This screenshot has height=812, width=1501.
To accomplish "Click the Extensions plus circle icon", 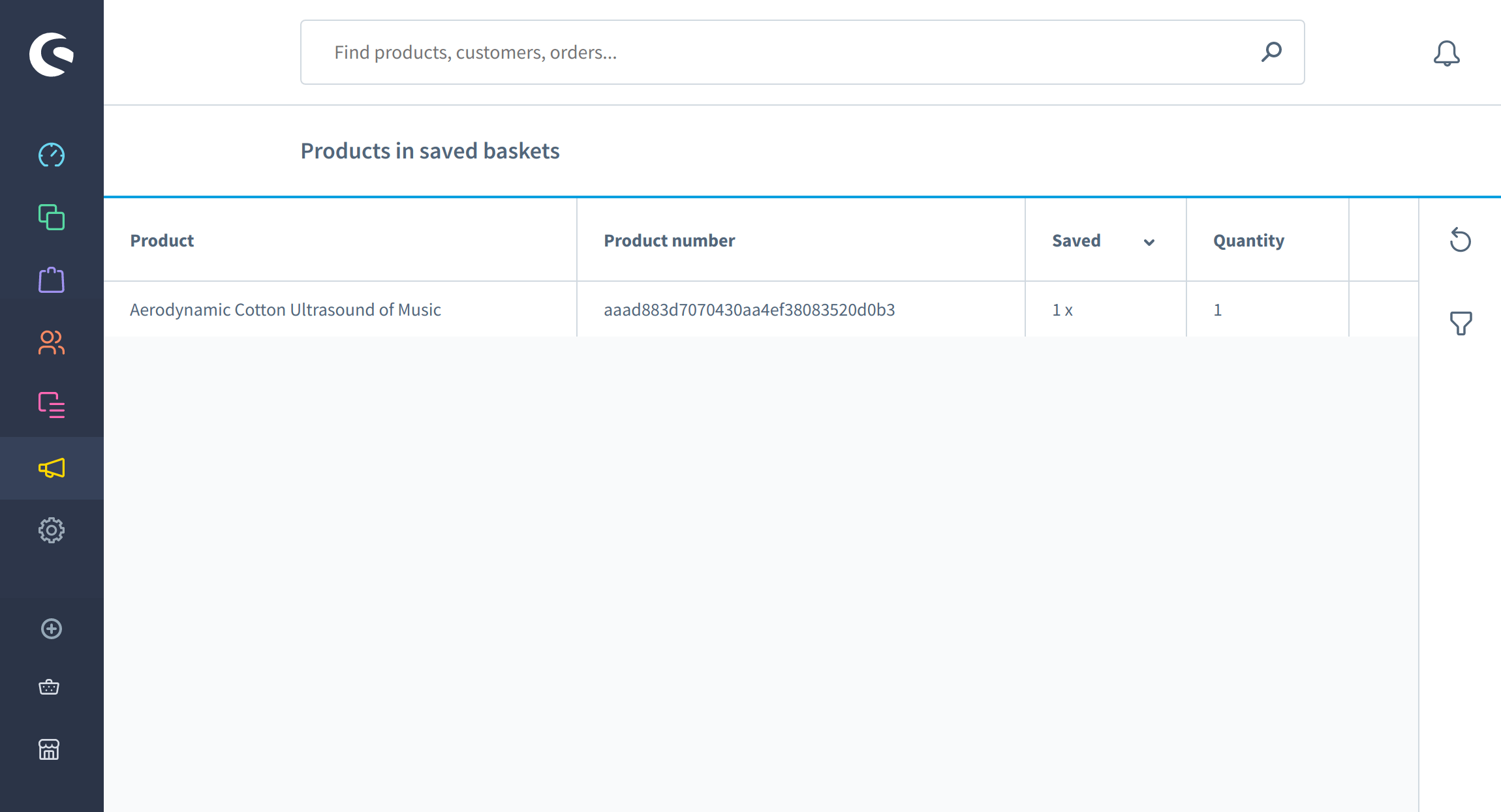I will pyautogui.click(x=52, y=629).
